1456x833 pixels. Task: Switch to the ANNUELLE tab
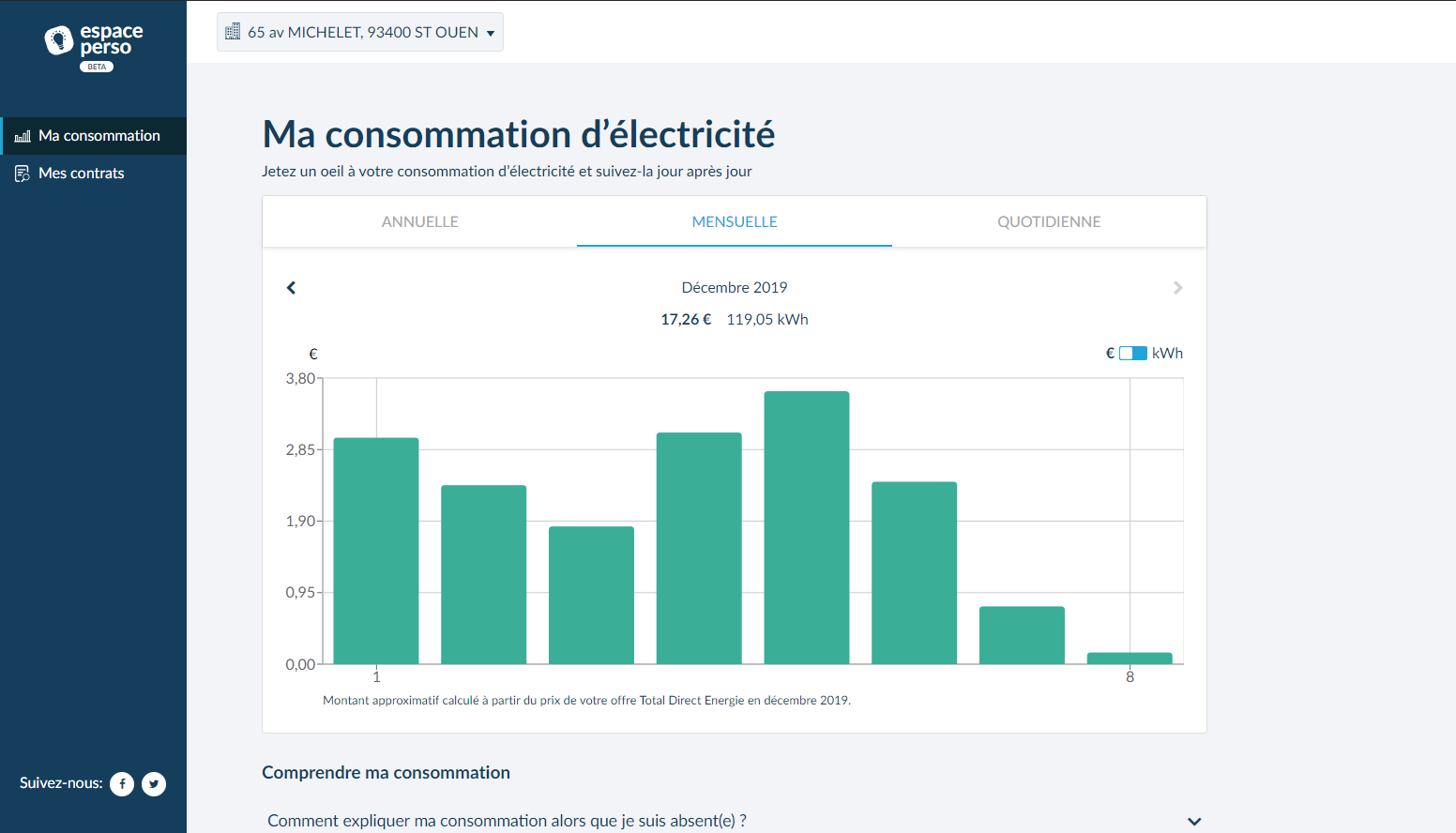[419, 221]
